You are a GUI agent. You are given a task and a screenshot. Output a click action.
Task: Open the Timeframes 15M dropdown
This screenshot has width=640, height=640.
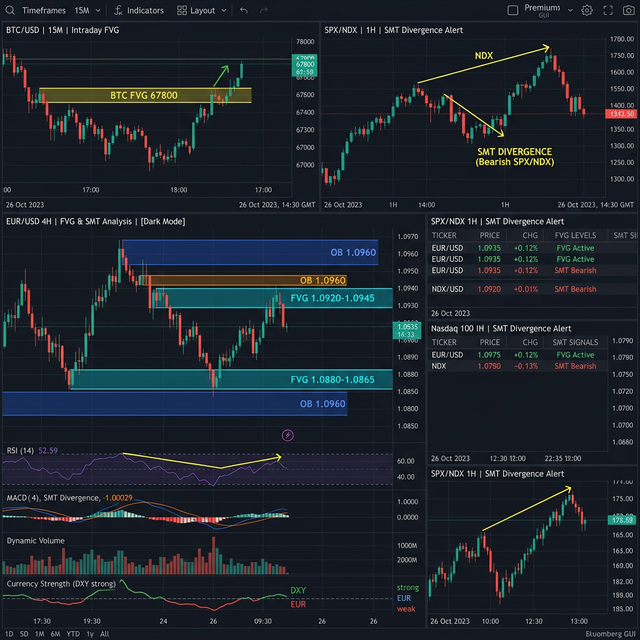click(x=61, y=11)
